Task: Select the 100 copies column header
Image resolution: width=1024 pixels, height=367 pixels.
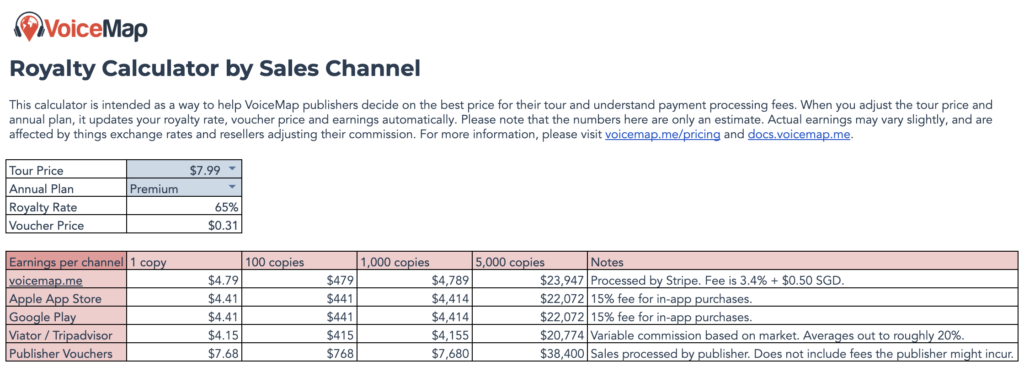Action: point(300,262)
